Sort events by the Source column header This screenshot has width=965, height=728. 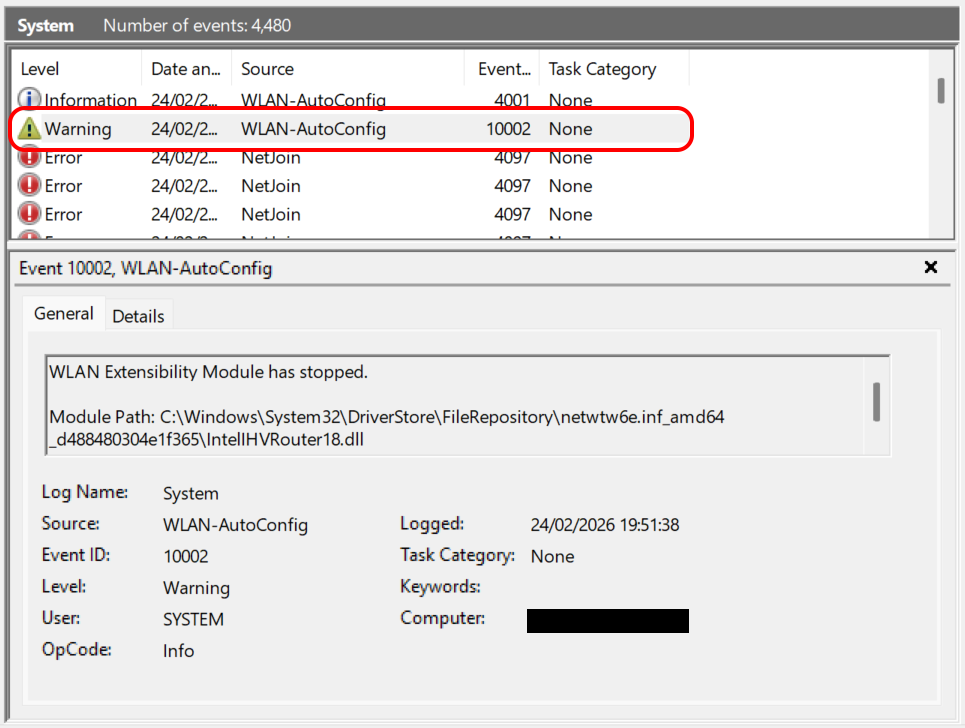pyautogui.click(x=267, y=69)
